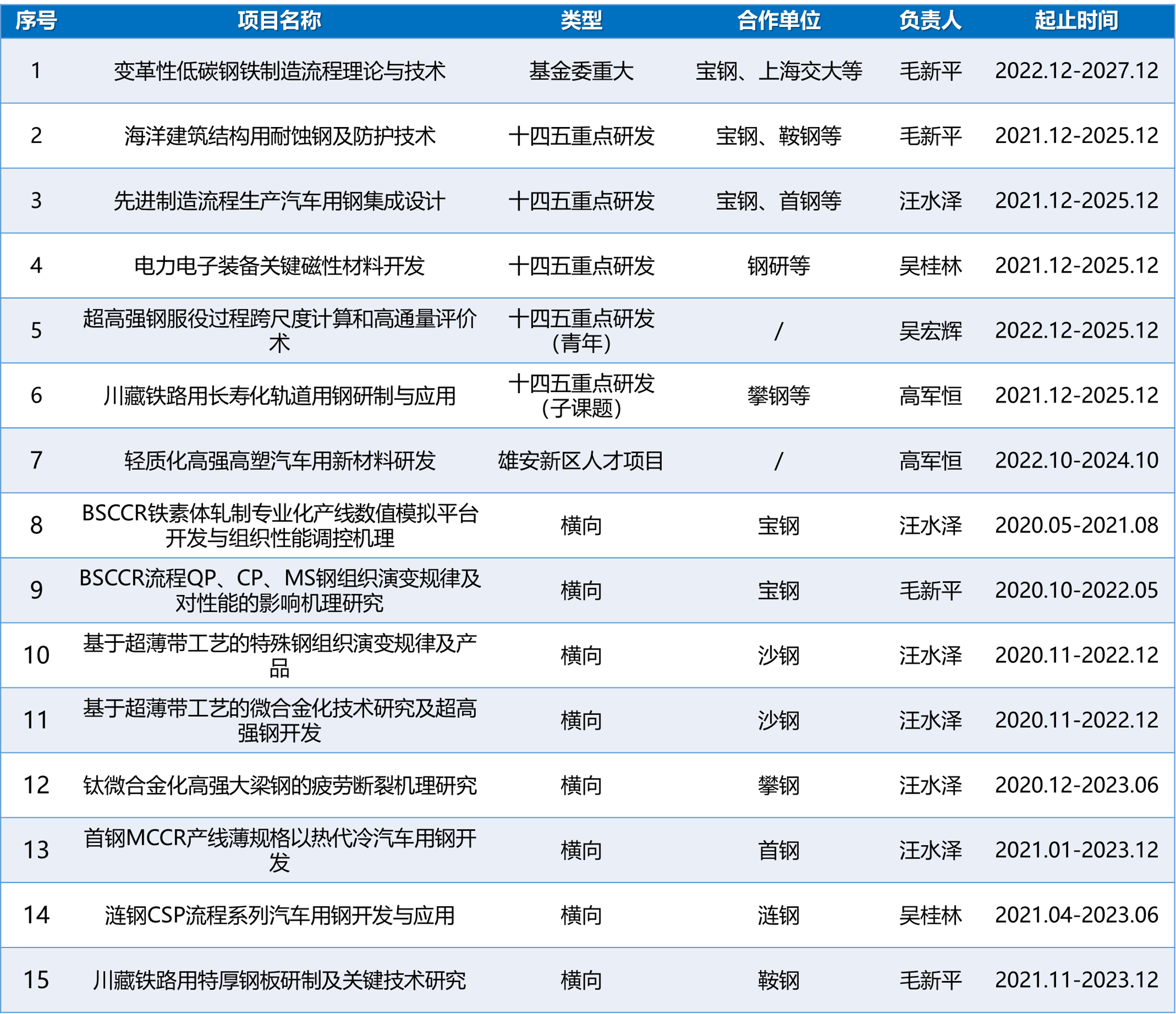
Task: Click the 攀钢等 partner cell
Action: (778, 396)
